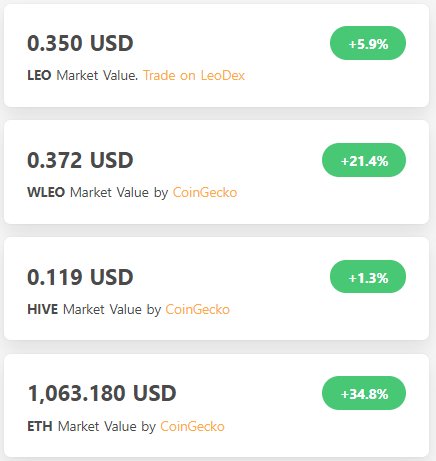Viewport: 436px width, 461px height.
Task: Select the +21.4% WLEO change badge
Action: click(364, 160)
